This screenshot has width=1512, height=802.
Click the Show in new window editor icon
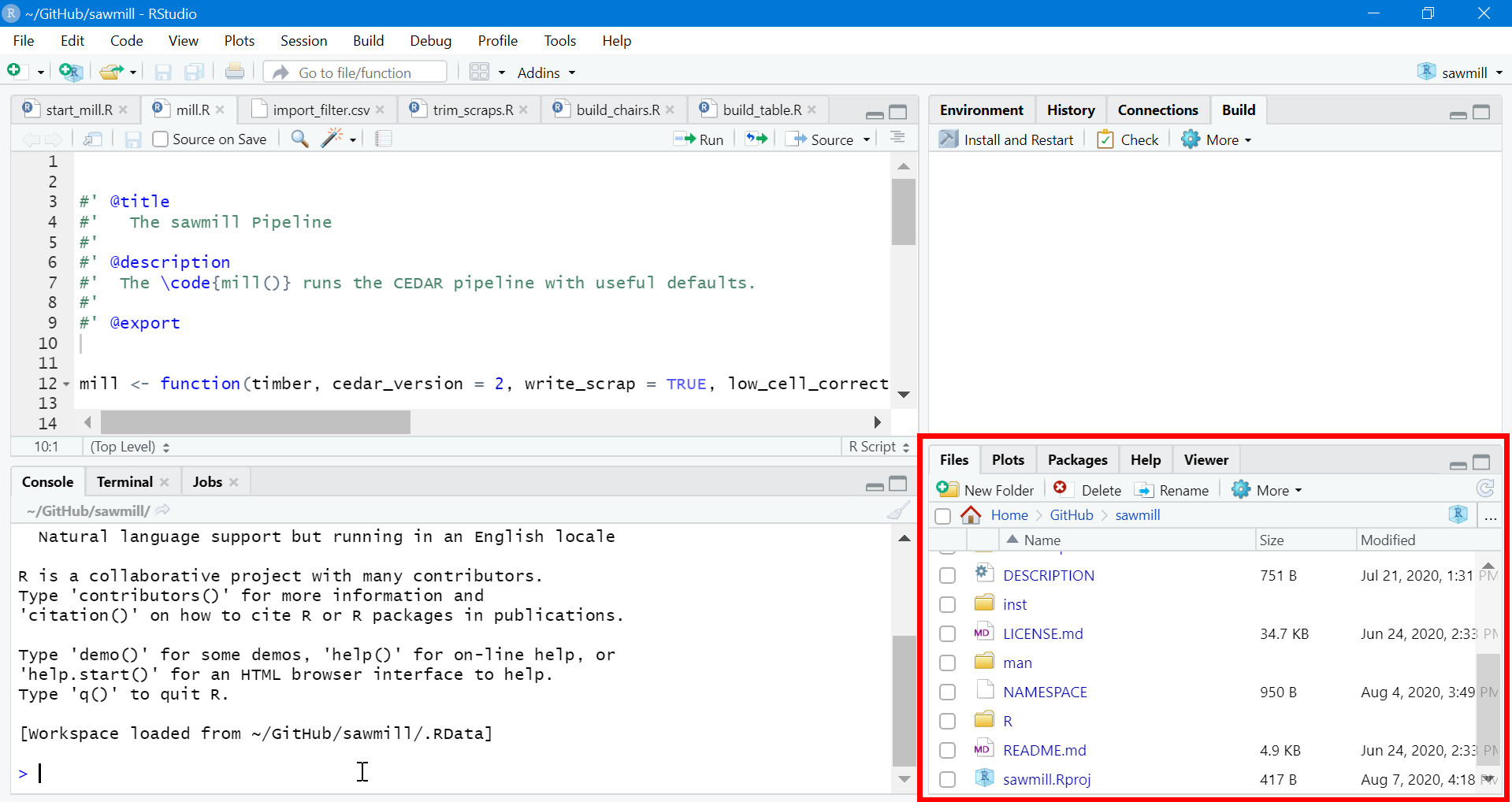click(x=93, y=139)
